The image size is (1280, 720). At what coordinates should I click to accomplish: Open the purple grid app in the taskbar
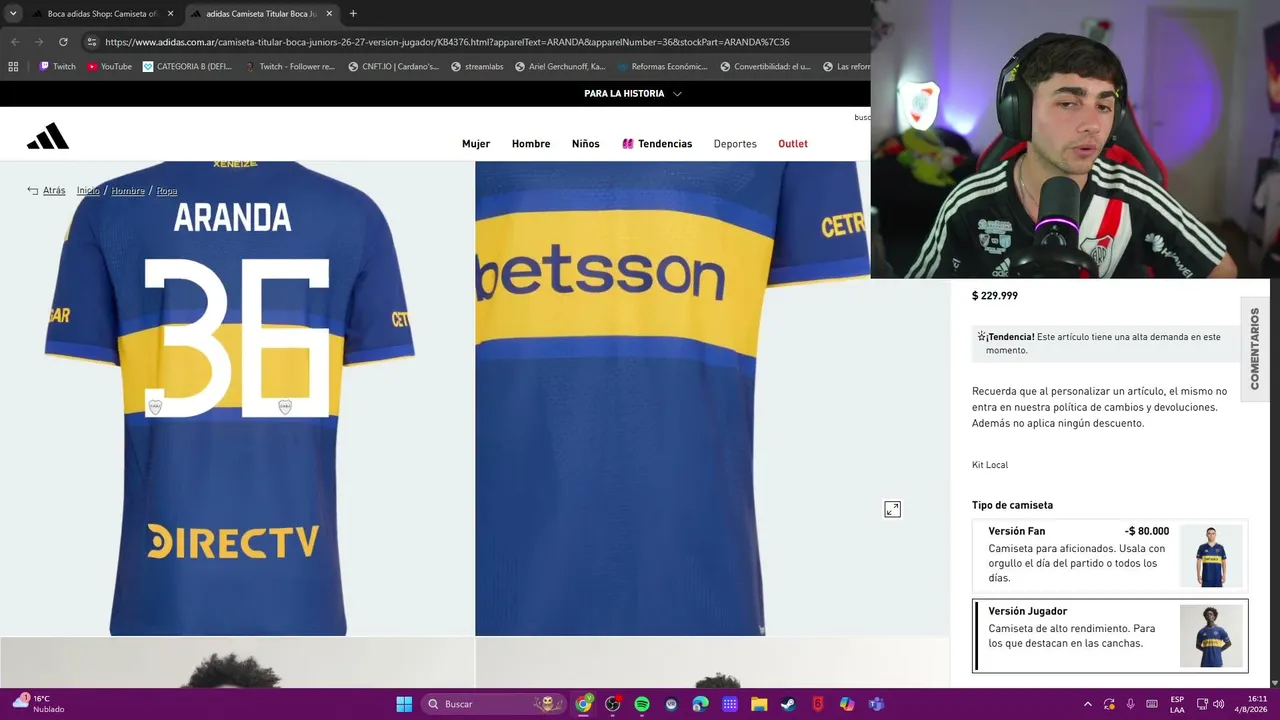pyautogui.click(x=730, y=704)
